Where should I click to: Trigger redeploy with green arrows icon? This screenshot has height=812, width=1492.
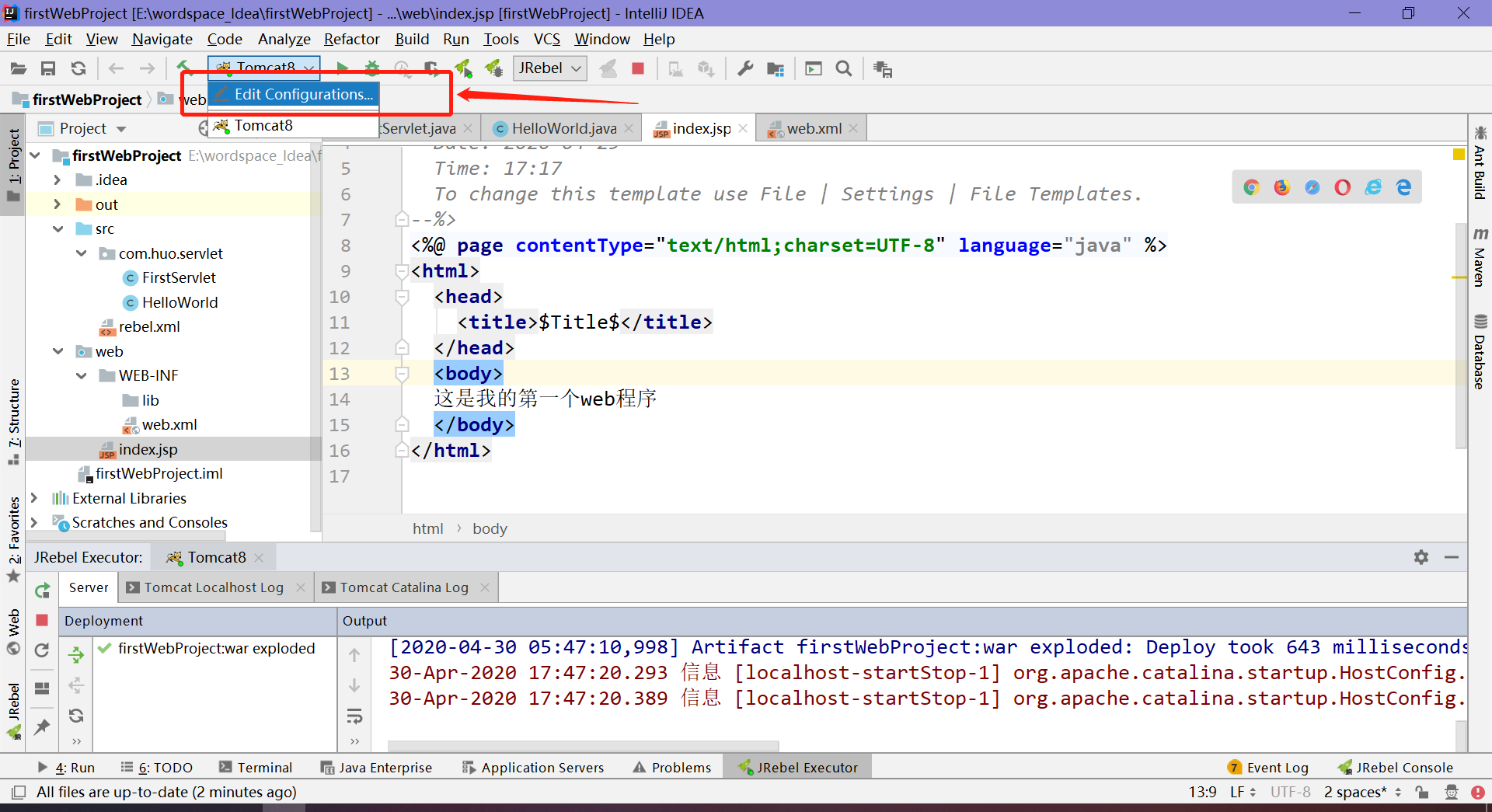tap(75, 655)
